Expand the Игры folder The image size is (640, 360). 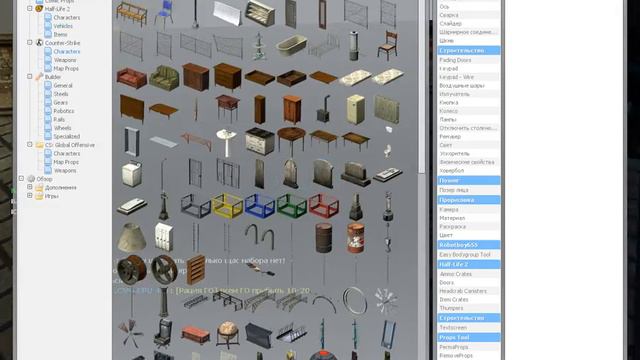point(30,196)
